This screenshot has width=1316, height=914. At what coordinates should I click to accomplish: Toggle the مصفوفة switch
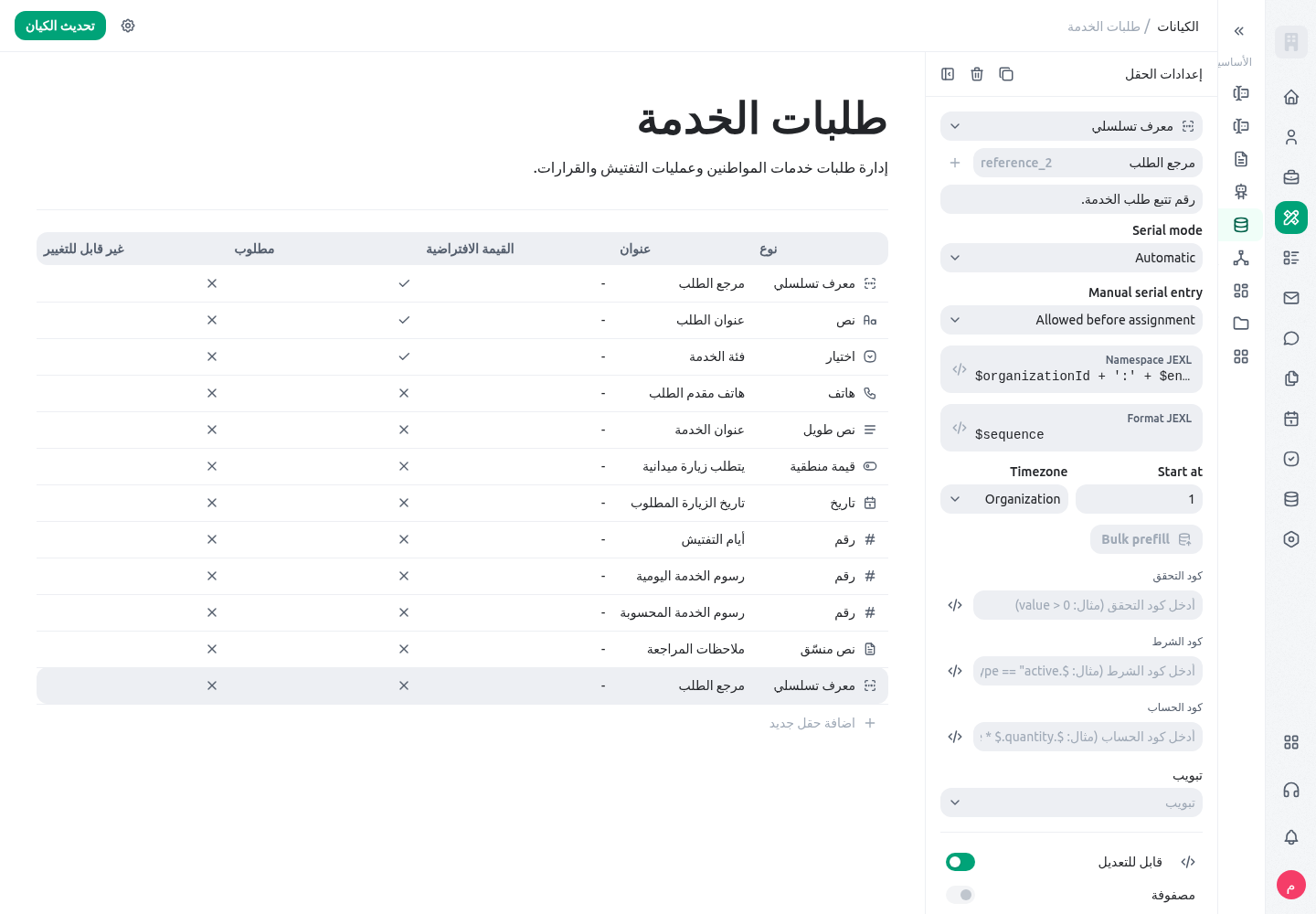(960, 895)
